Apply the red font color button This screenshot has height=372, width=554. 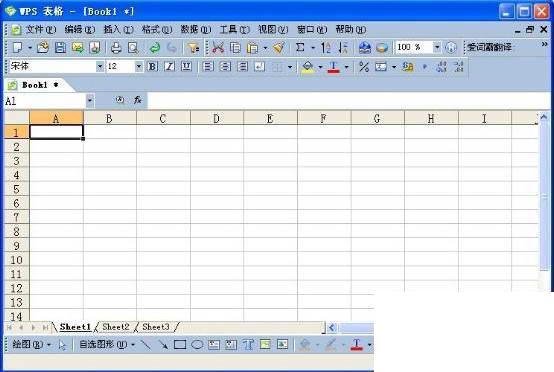[x=334, y=66]
